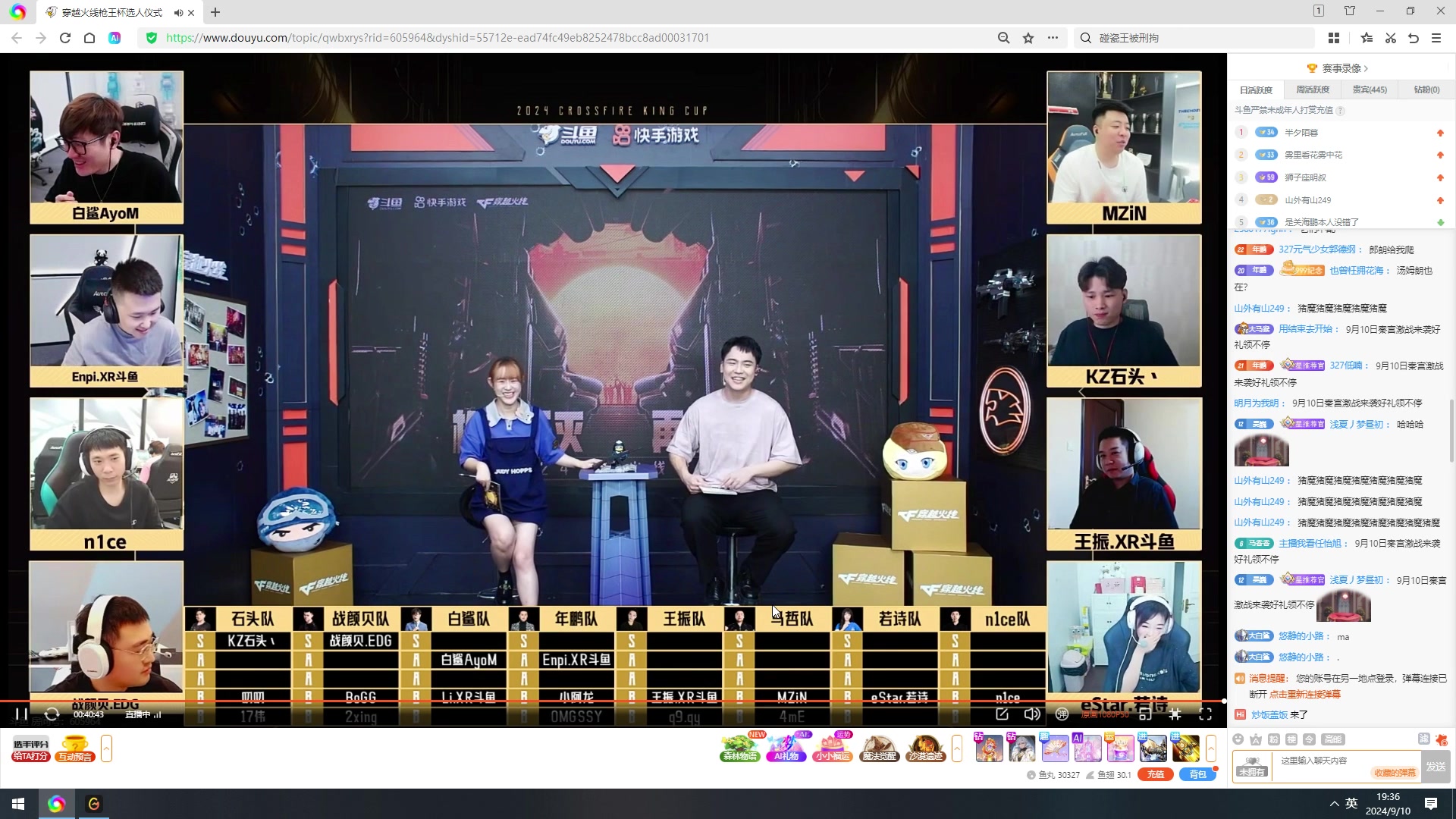This screenshot has height=819, width=1456.
Task: Open the scissors screenshot tool
Action: (1390, 38)
